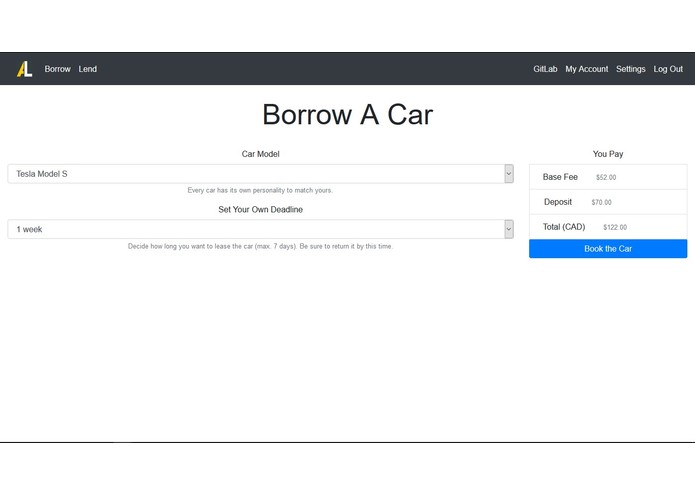This screenshot has height=494, width=695.
Task: Open the Borrow page in navbar
Action: [x=57, y=69]
